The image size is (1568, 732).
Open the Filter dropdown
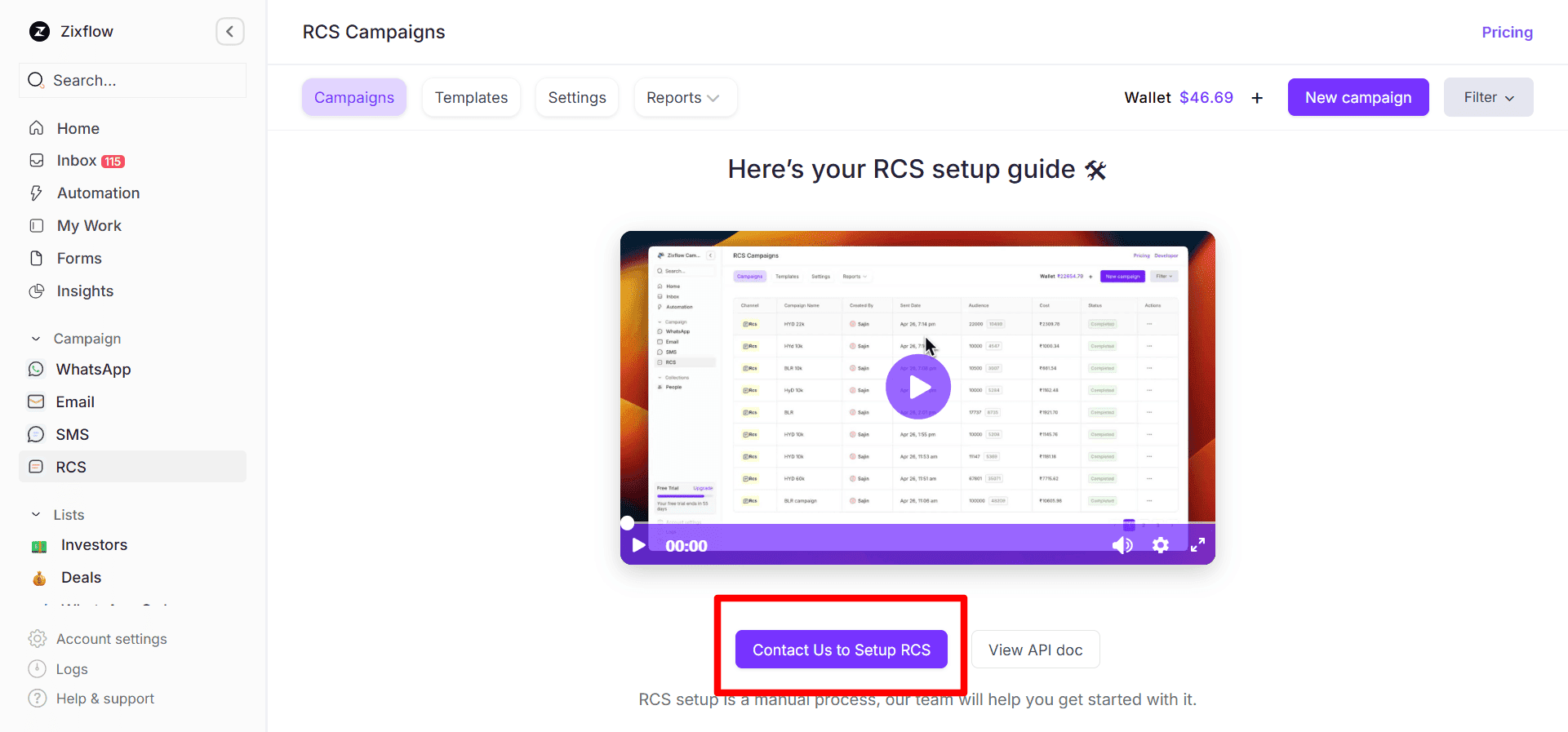[1488, 97]
